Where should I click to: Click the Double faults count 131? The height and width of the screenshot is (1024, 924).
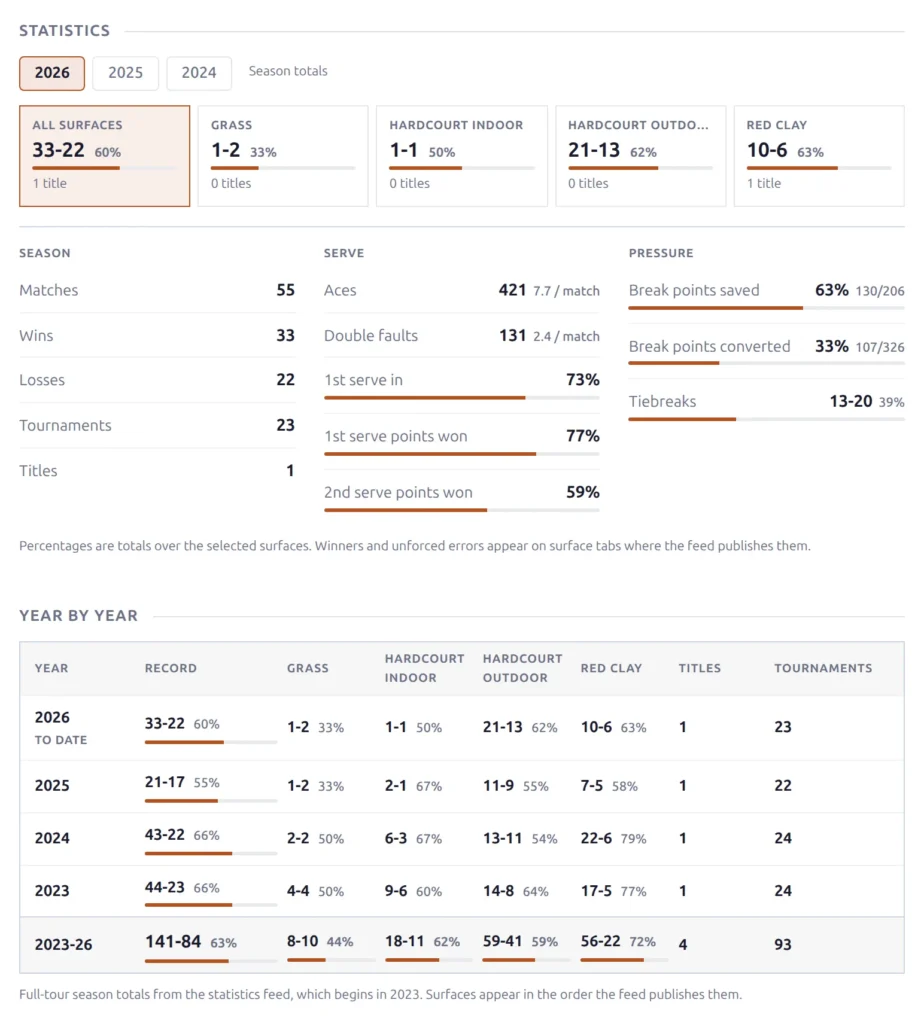pos(513,336)
